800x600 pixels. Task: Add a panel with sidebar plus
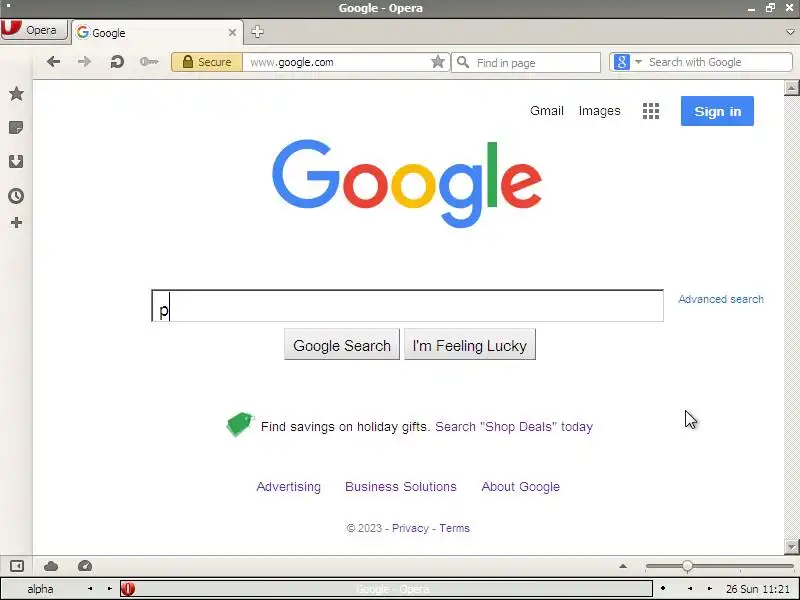point(16,222)
